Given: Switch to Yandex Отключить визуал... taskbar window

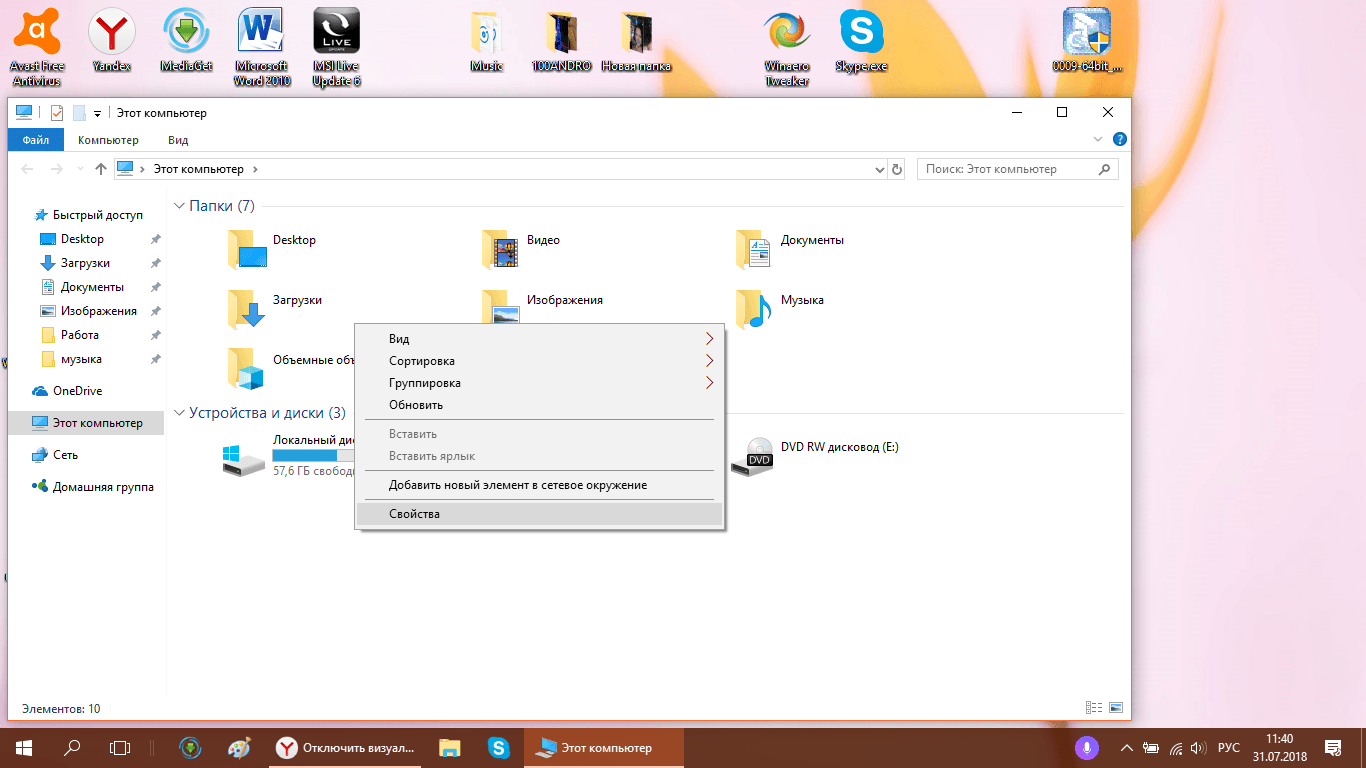Looking at the screenshot, I should [x=345, y=747].
